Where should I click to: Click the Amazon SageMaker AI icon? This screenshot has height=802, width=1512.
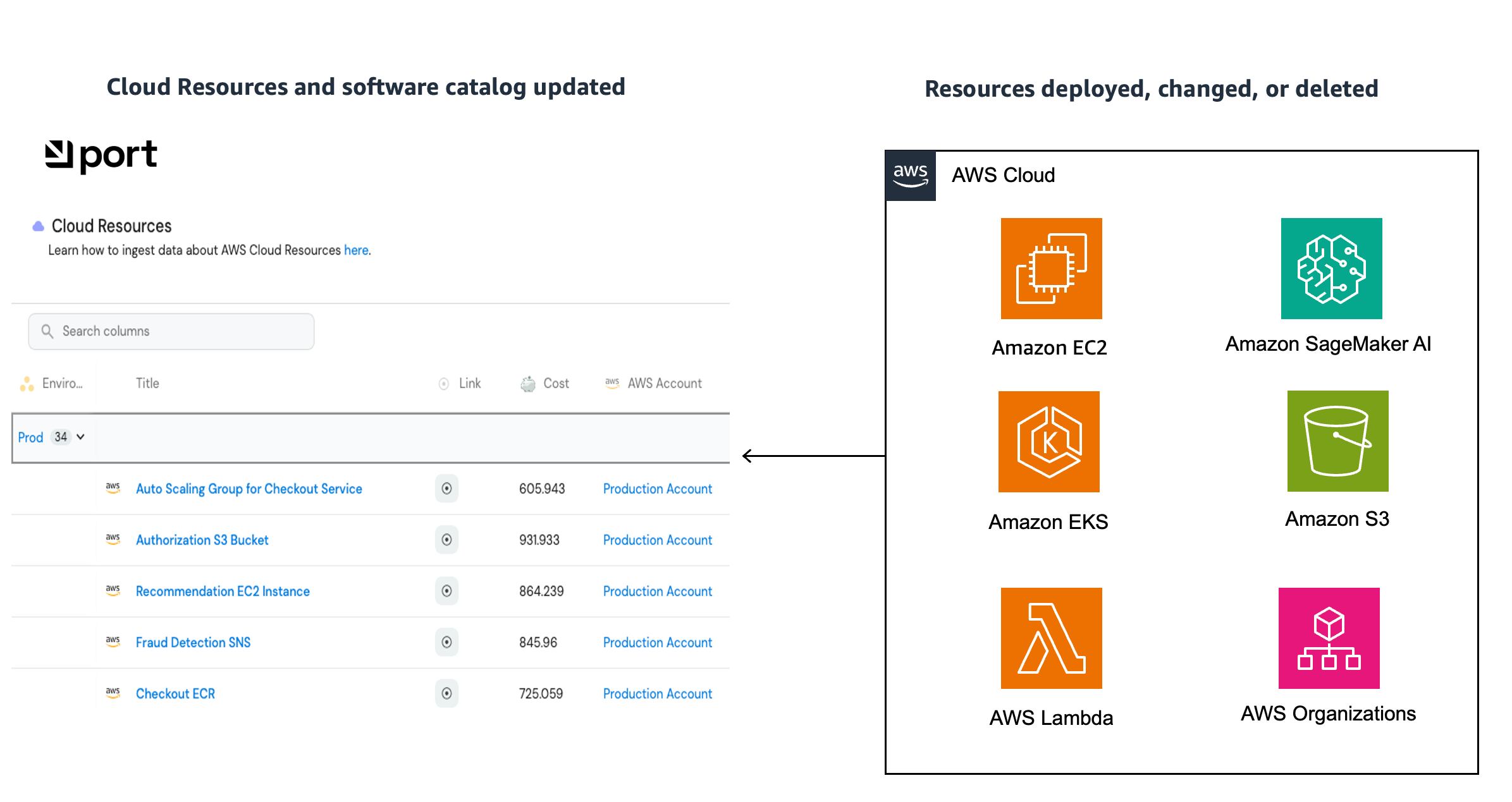pyautogui.click(x=1331, y=269)
